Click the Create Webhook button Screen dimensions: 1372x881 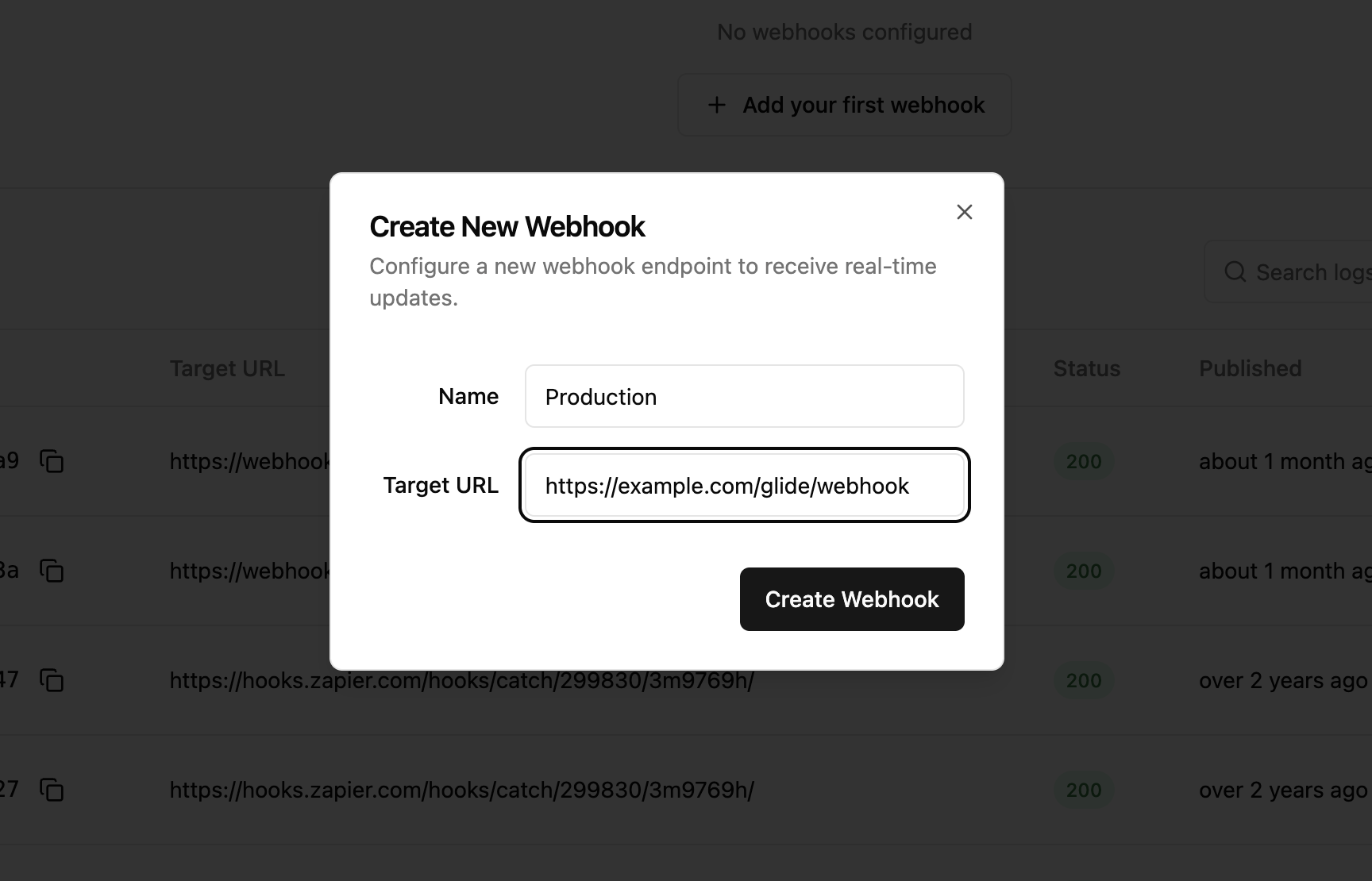coord(852,599)
